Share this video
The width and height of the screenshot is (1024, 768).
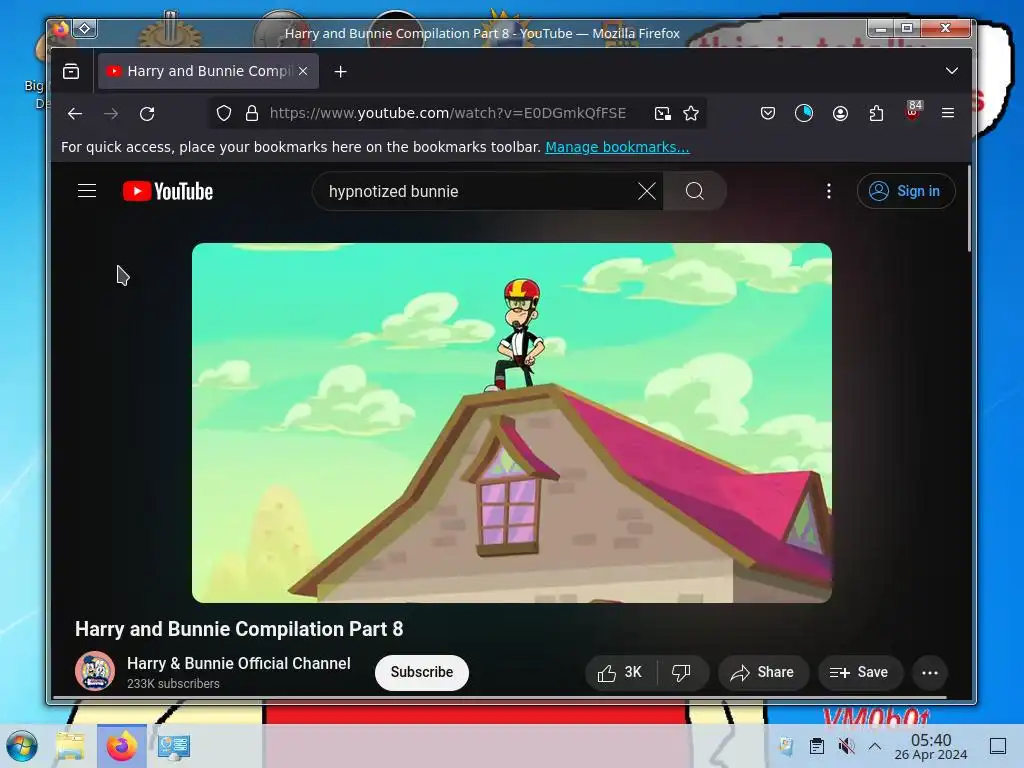pos(763,673)
